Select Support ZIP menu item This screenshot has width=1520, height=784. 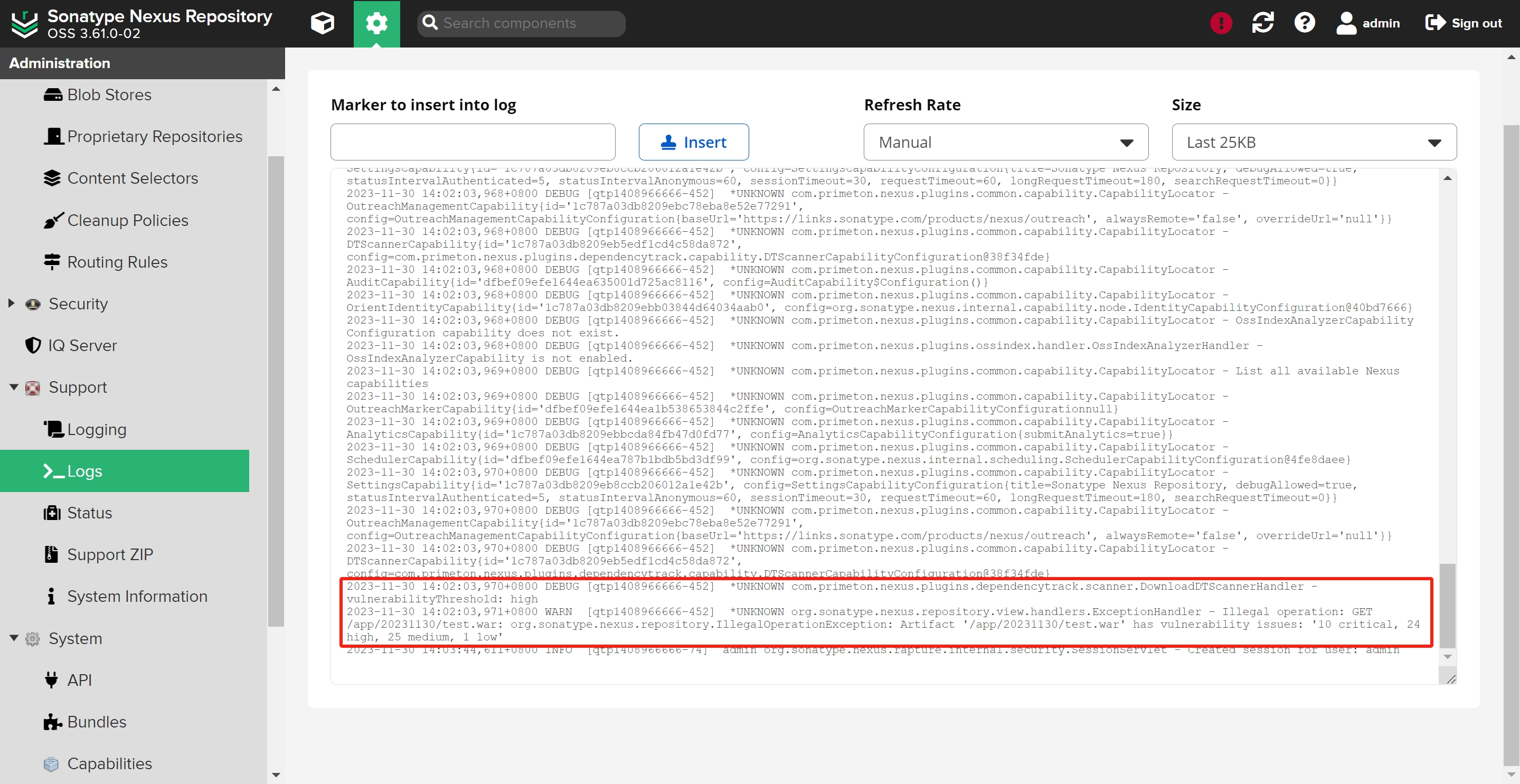(x=110, y=554)
